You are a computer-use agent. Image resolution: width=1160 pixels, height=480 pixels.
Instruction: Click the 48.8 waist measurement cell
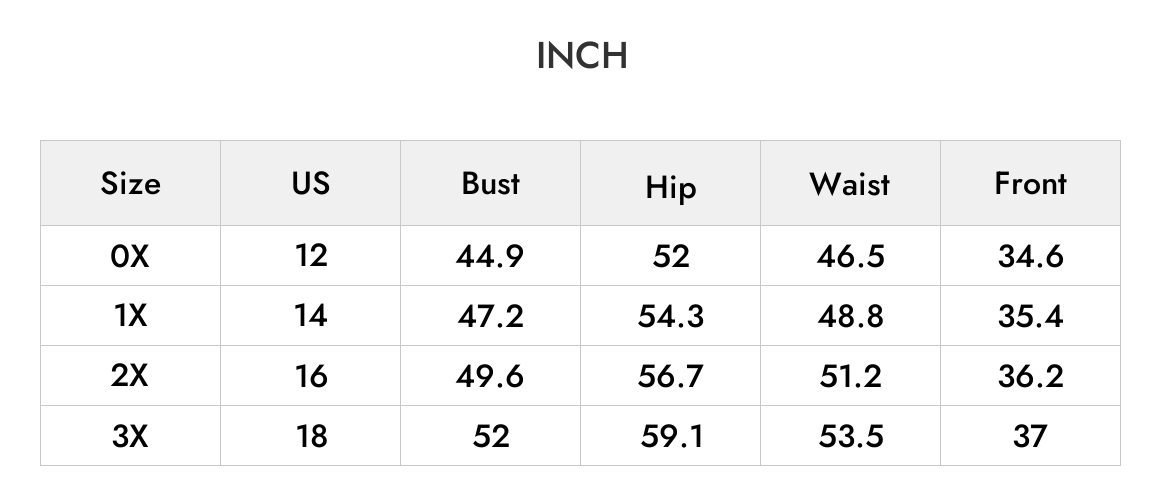point(851,316)
